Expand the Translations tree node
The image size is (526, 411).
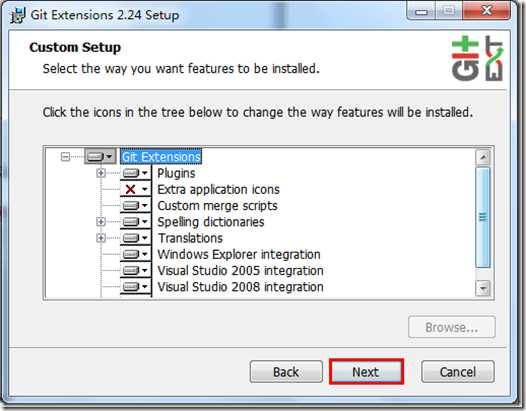coord(101,238)
